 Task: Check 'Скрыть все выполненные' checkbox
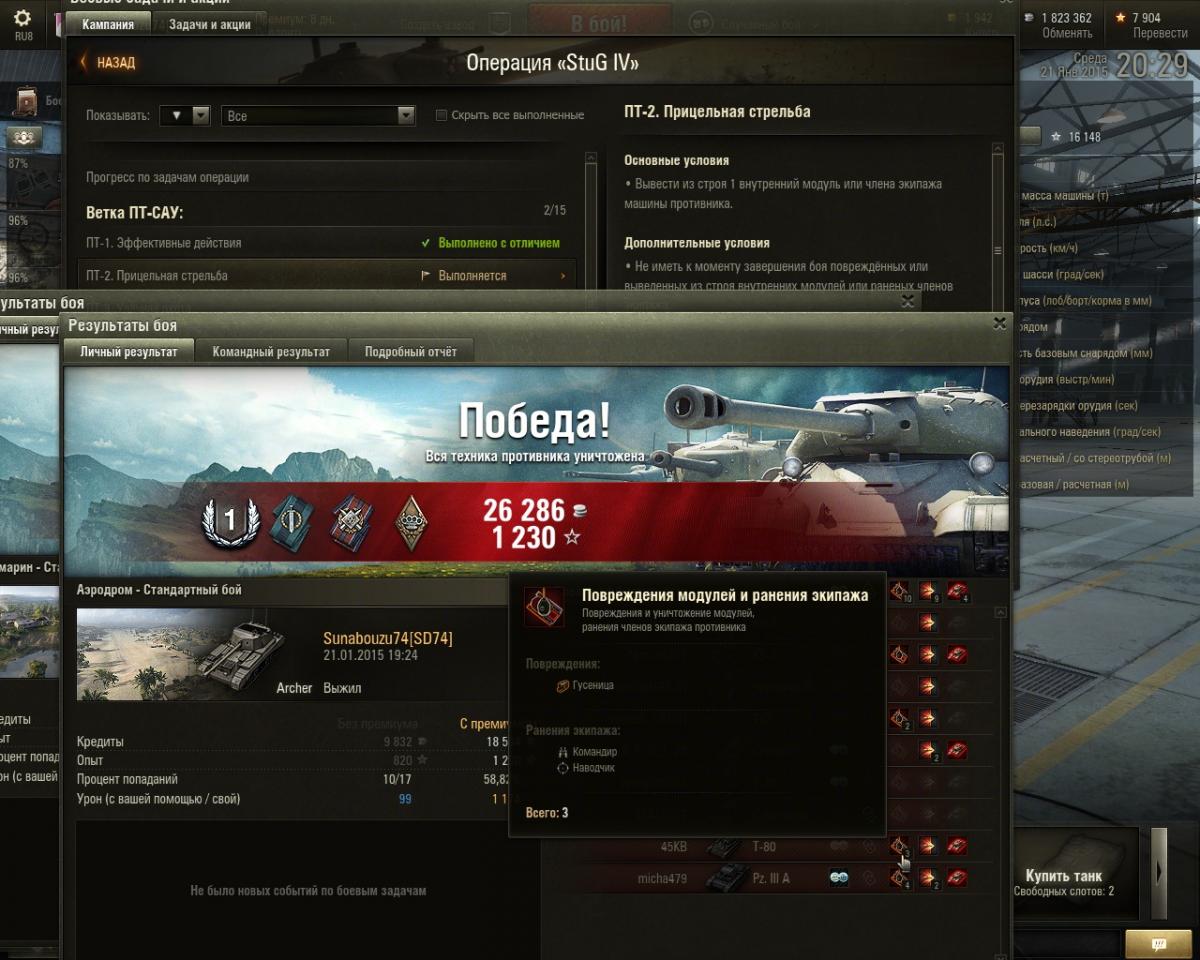(441, 116)
